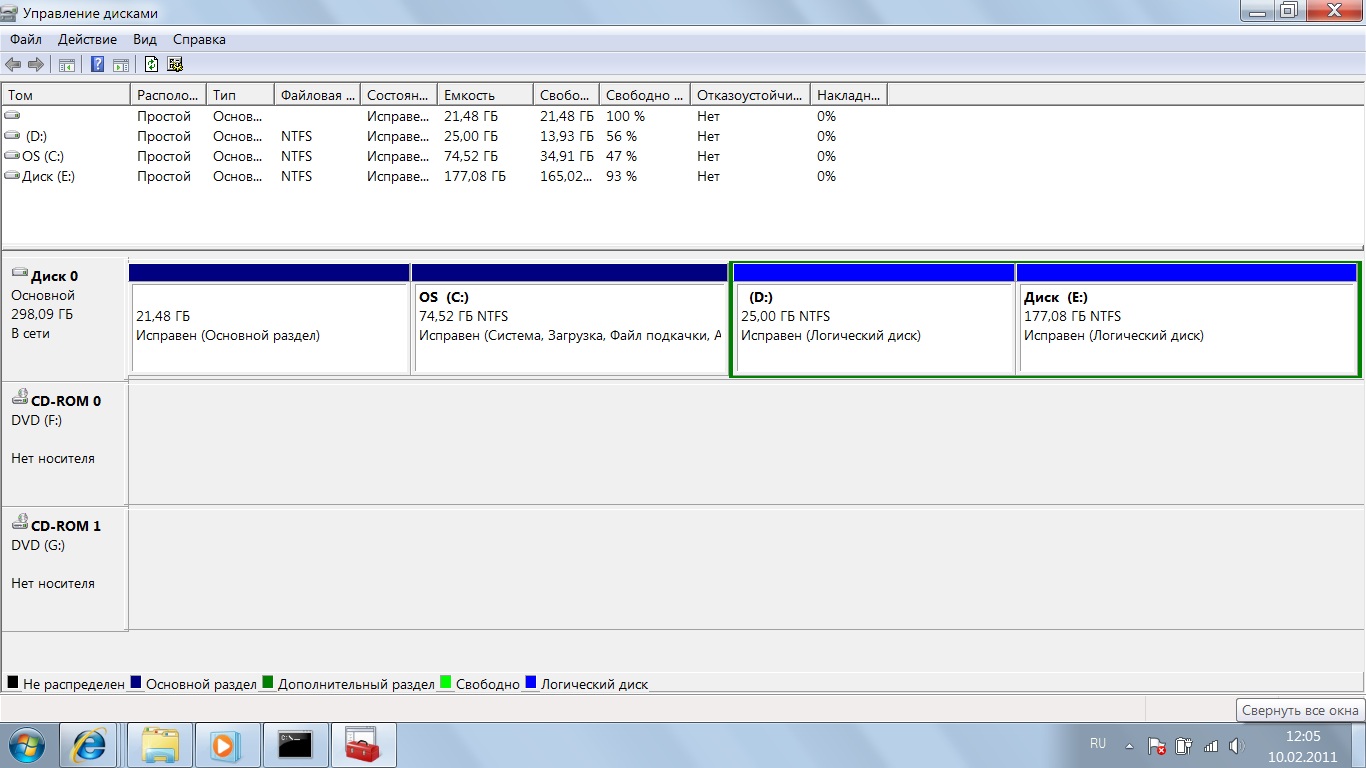1366x768 pixels.
Task: Sort by the Емкость column header
Action: coord(485,95)
